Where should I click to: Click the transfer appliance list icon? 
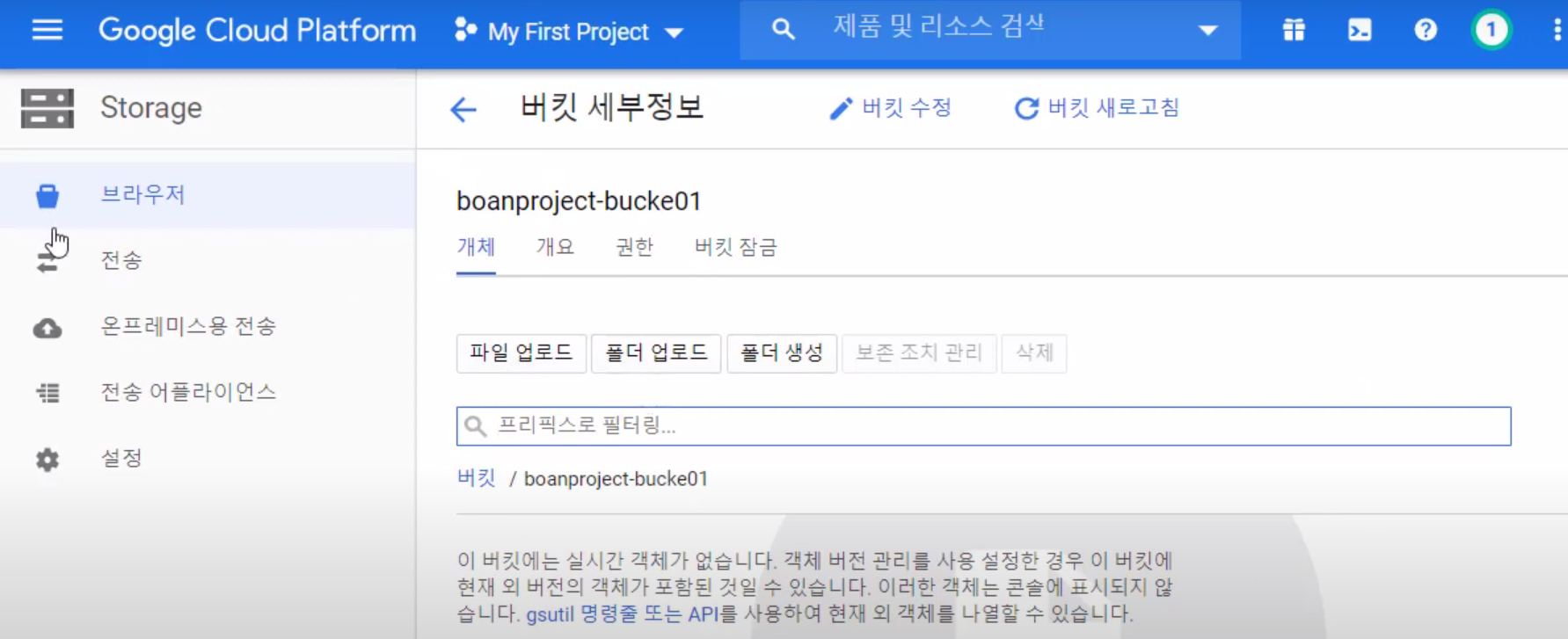click(x=47, y=393)
